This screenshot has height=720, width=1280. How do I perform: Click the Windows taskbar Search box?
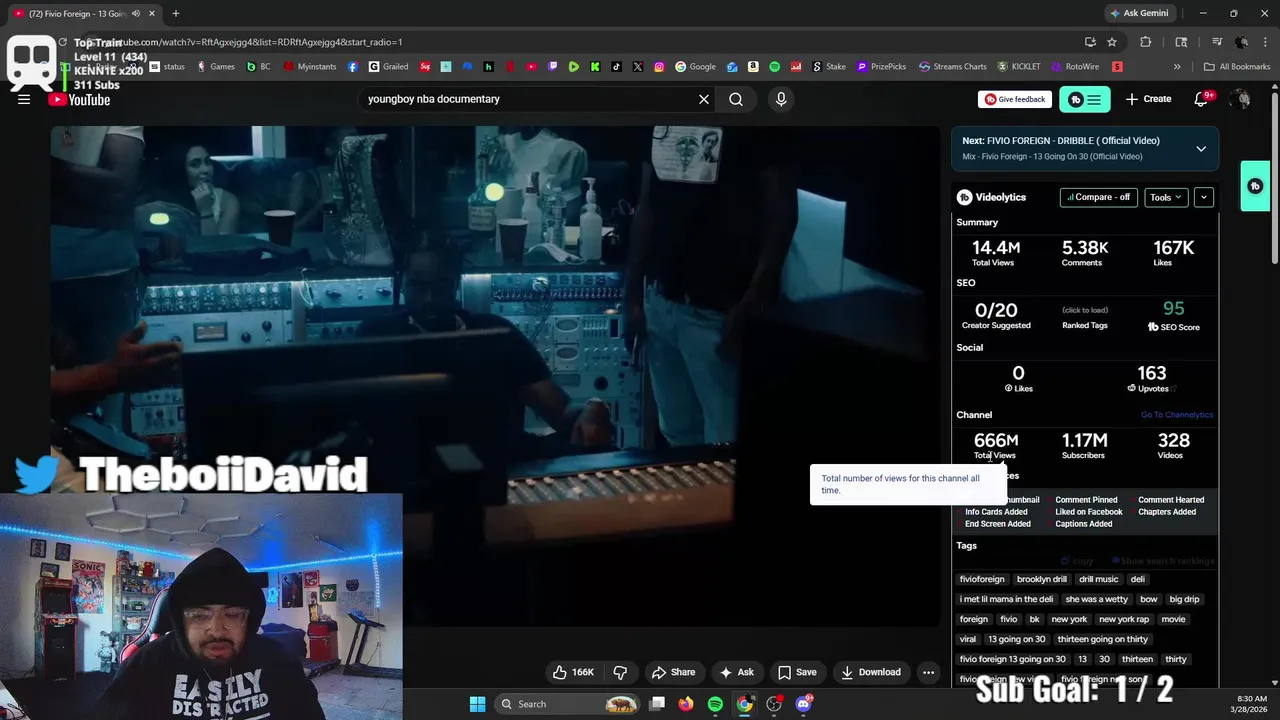point(569,704)
